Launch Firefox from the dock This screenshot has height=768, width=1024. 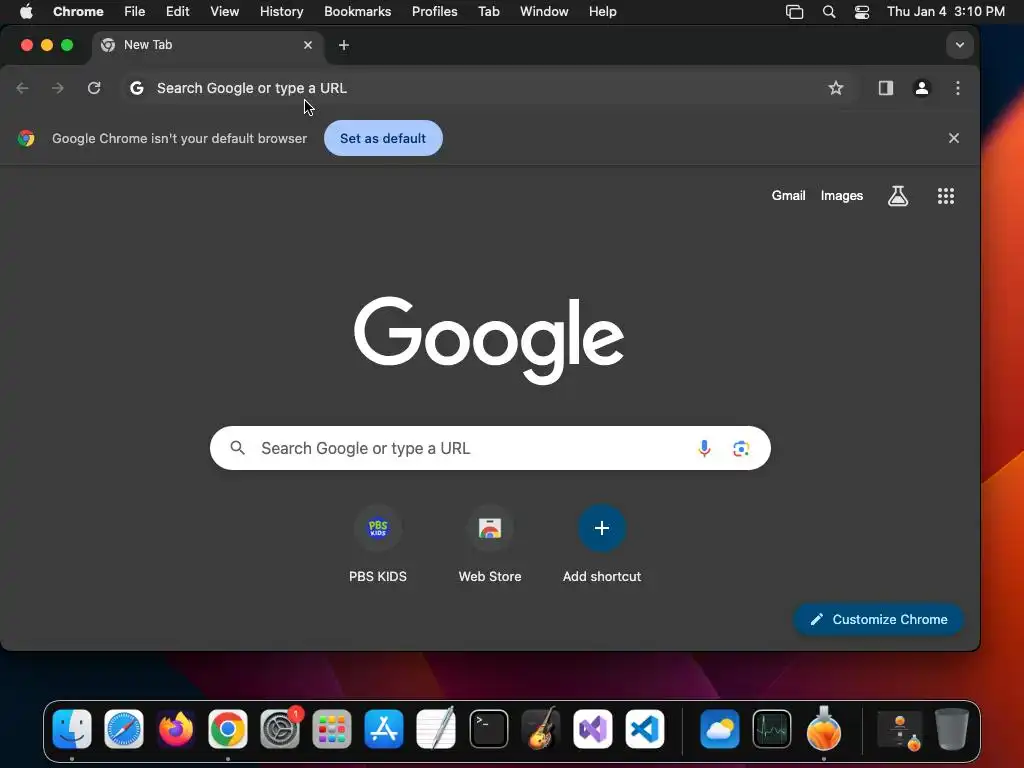coord(176,729)
